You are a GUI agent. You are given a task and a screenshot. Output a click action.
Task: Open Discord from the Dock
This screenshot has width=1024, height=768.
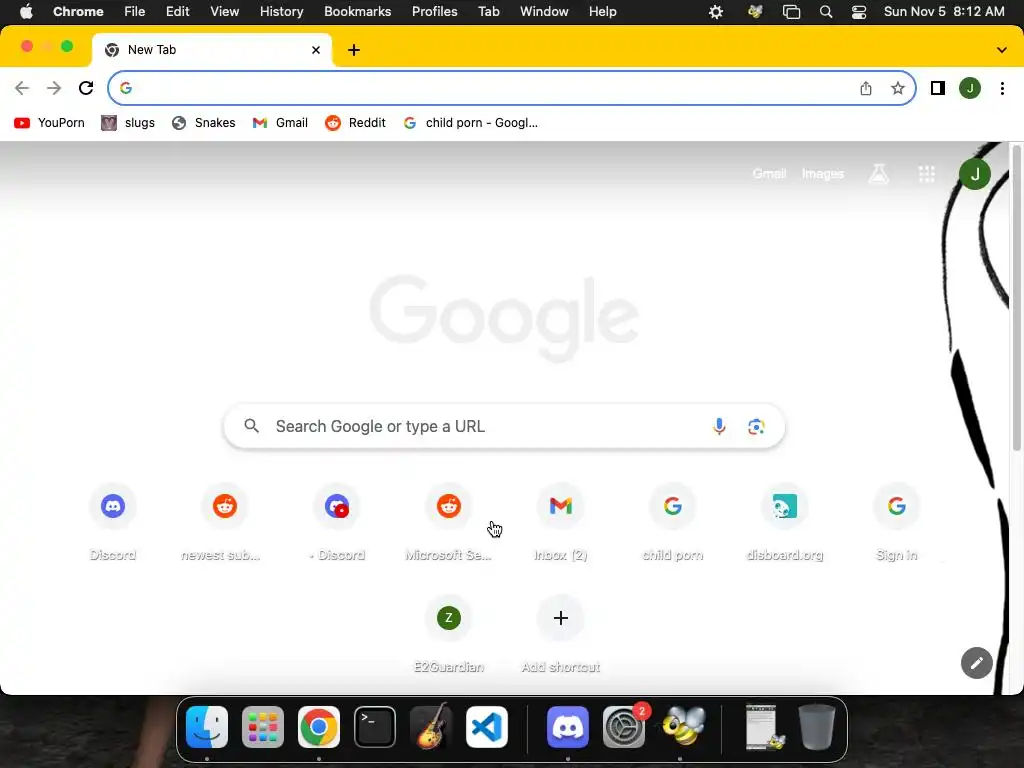pos(568,727)
